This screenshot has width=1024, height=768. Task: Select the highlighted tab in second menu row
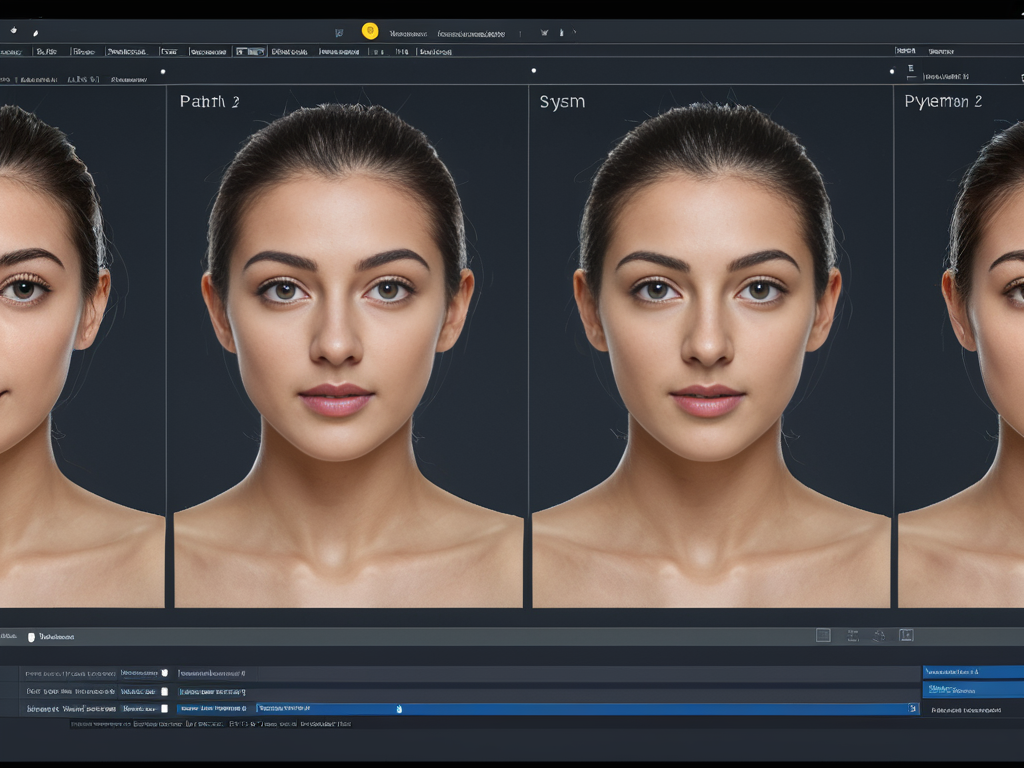[x=250, y=51]
